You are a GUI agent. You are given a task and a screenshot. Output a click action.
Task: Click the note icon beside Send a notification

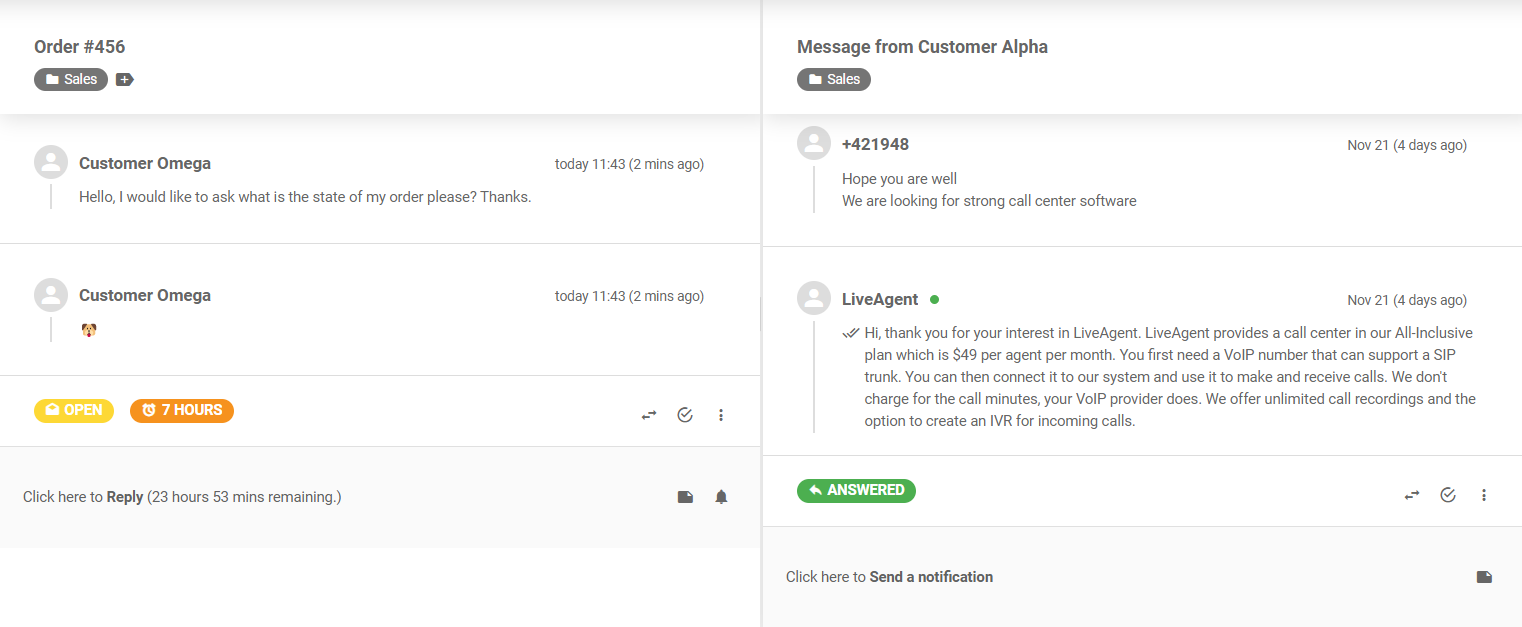point(1484,577)
